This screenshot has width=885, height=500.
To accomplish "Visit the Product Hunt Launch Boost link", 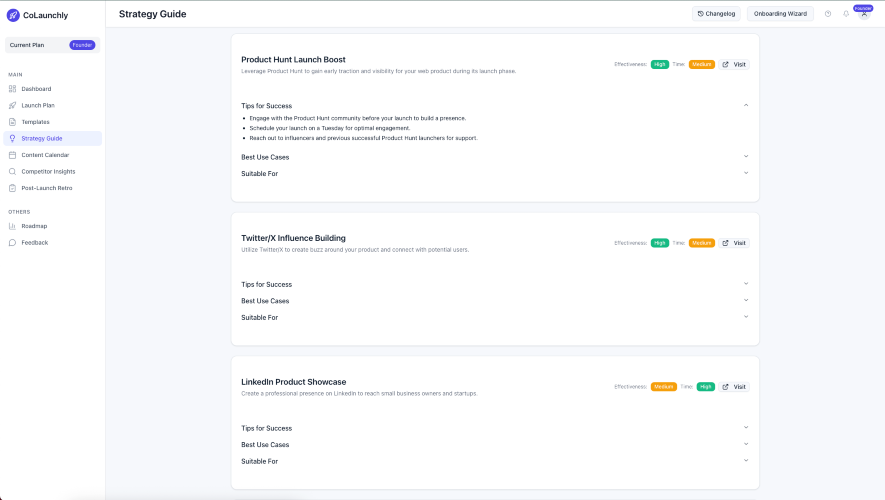I will (734, 64).
